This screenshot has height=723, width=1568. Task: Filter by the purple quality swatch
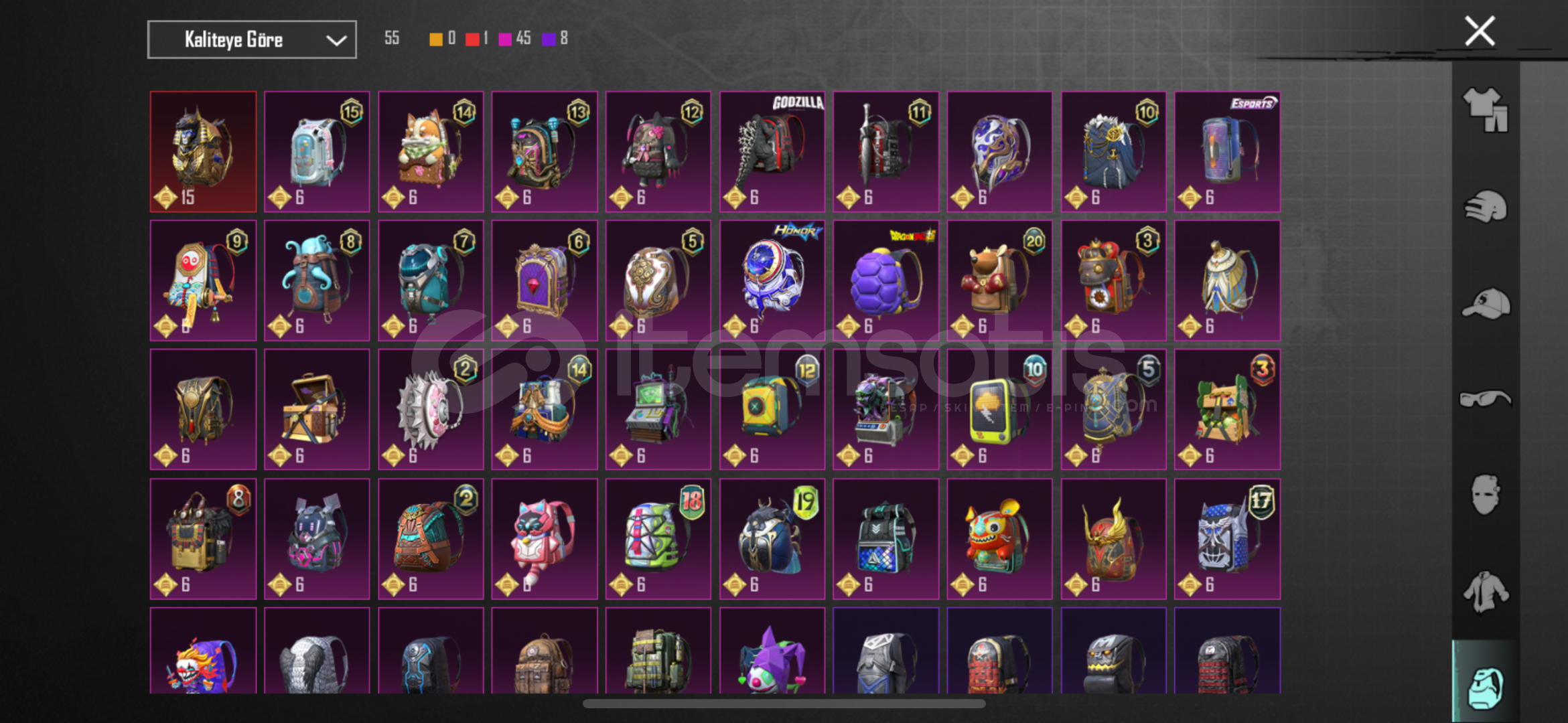[x=549, y=39]
